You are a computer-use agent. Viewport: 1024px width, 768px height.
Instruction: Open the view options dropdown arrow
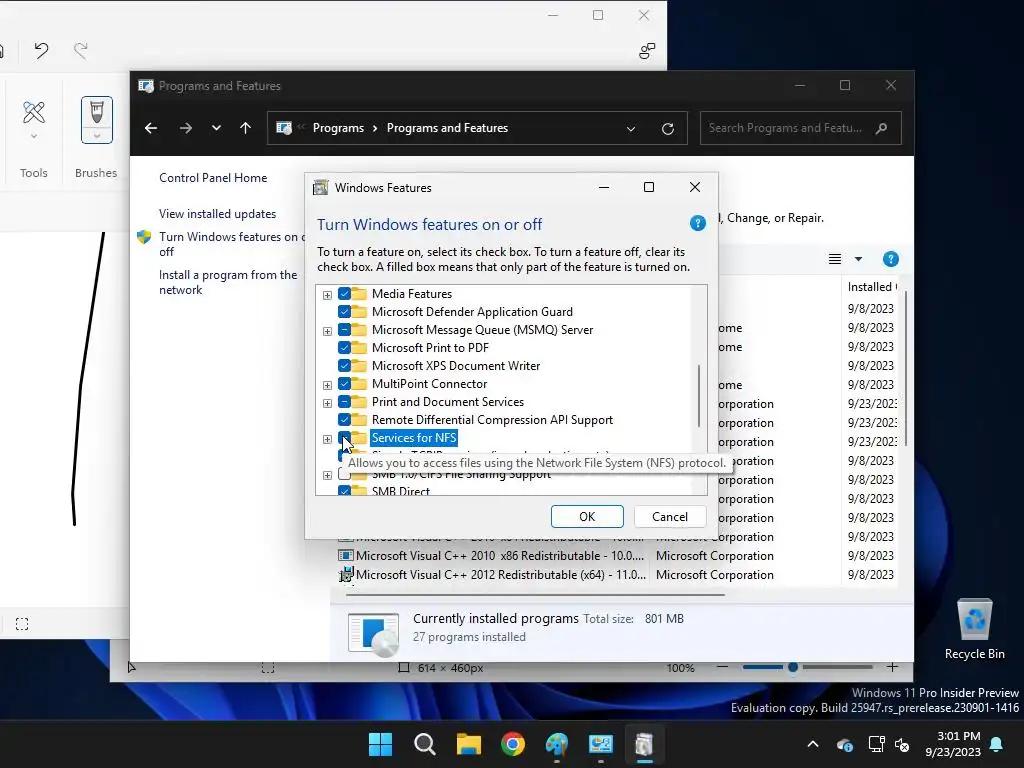click(858, 259)
